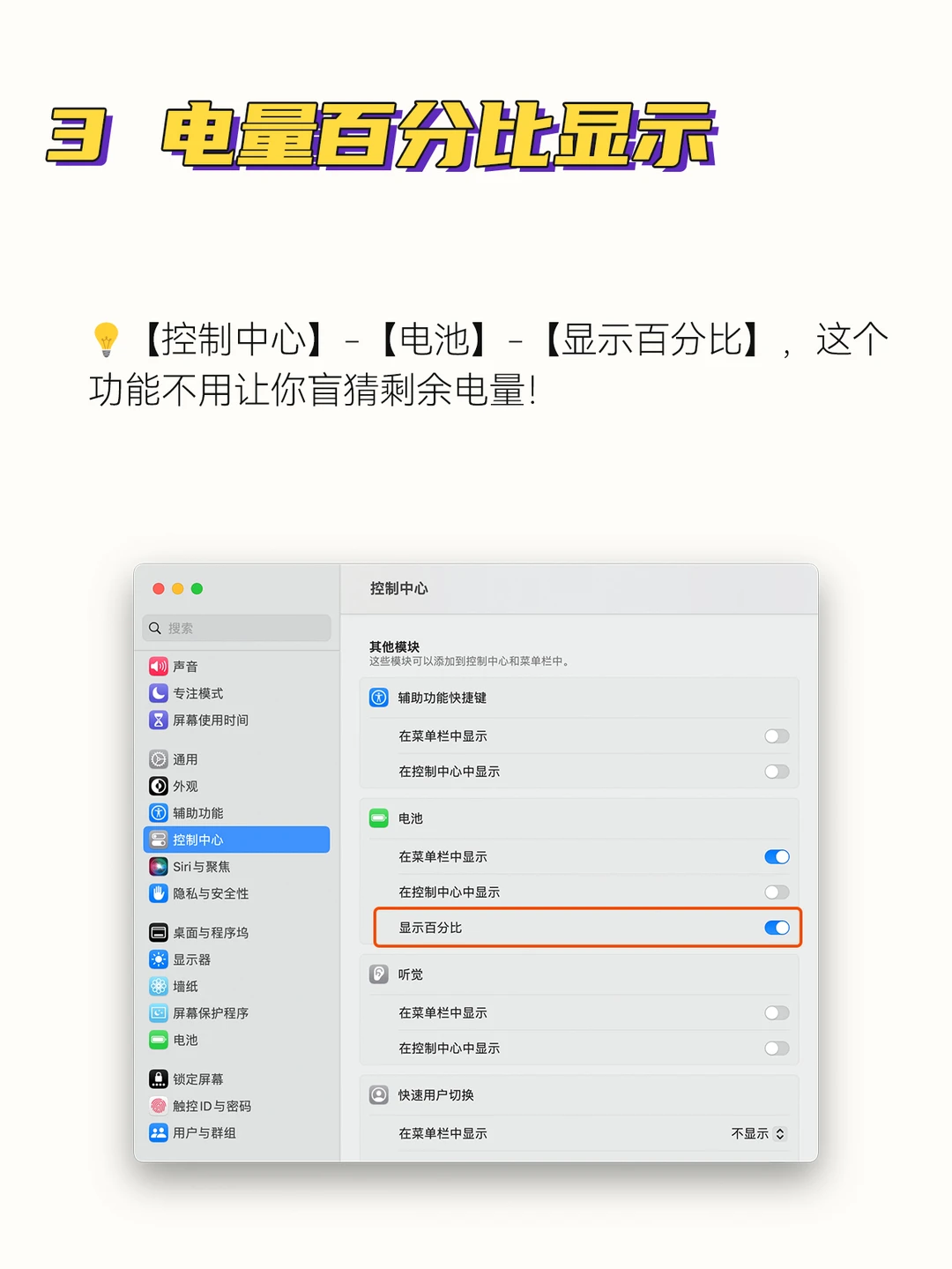Turn off battery 在菜单栏中显示 switch
This screenshot has height=1269, width=952.
777,856
